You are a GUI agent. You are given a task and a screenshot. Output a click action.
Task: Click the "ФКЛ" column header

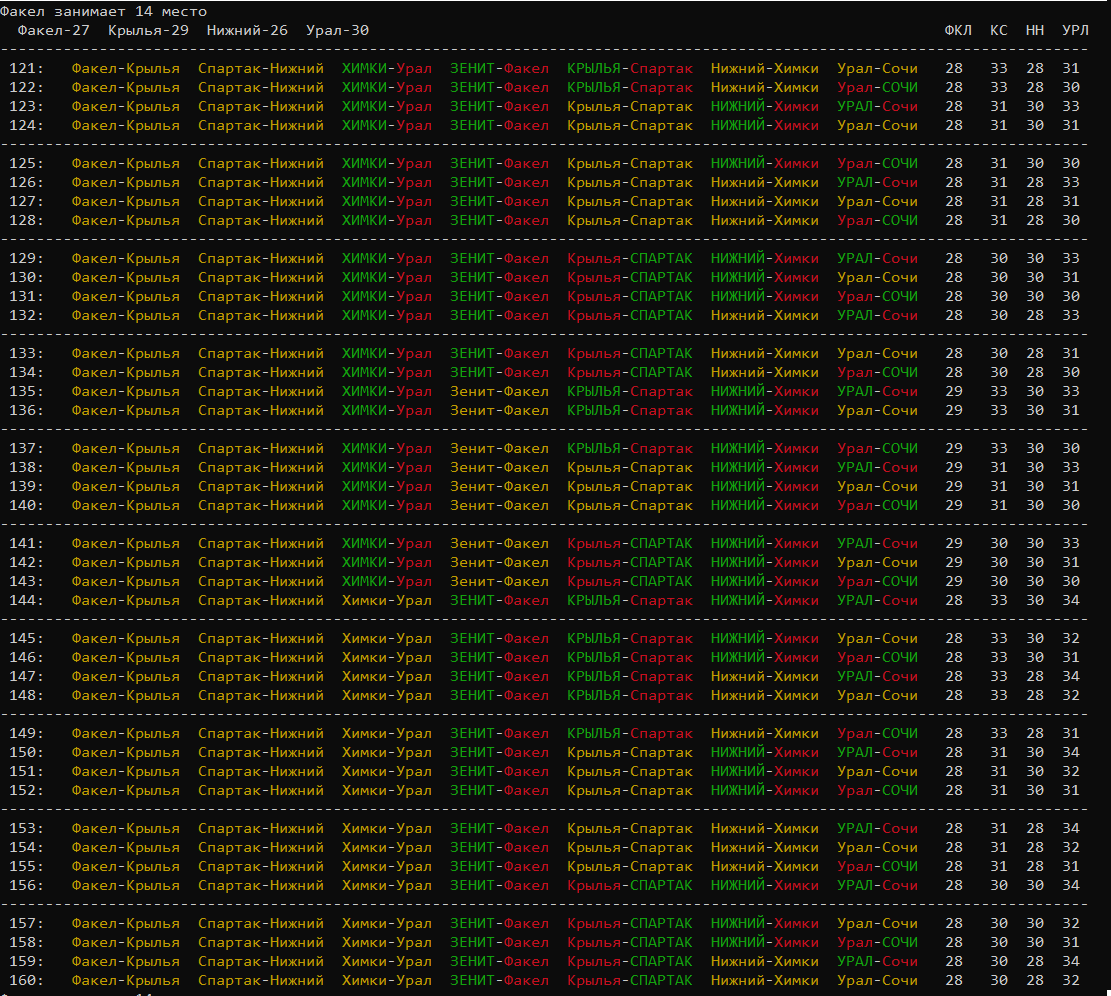point(958,30)
